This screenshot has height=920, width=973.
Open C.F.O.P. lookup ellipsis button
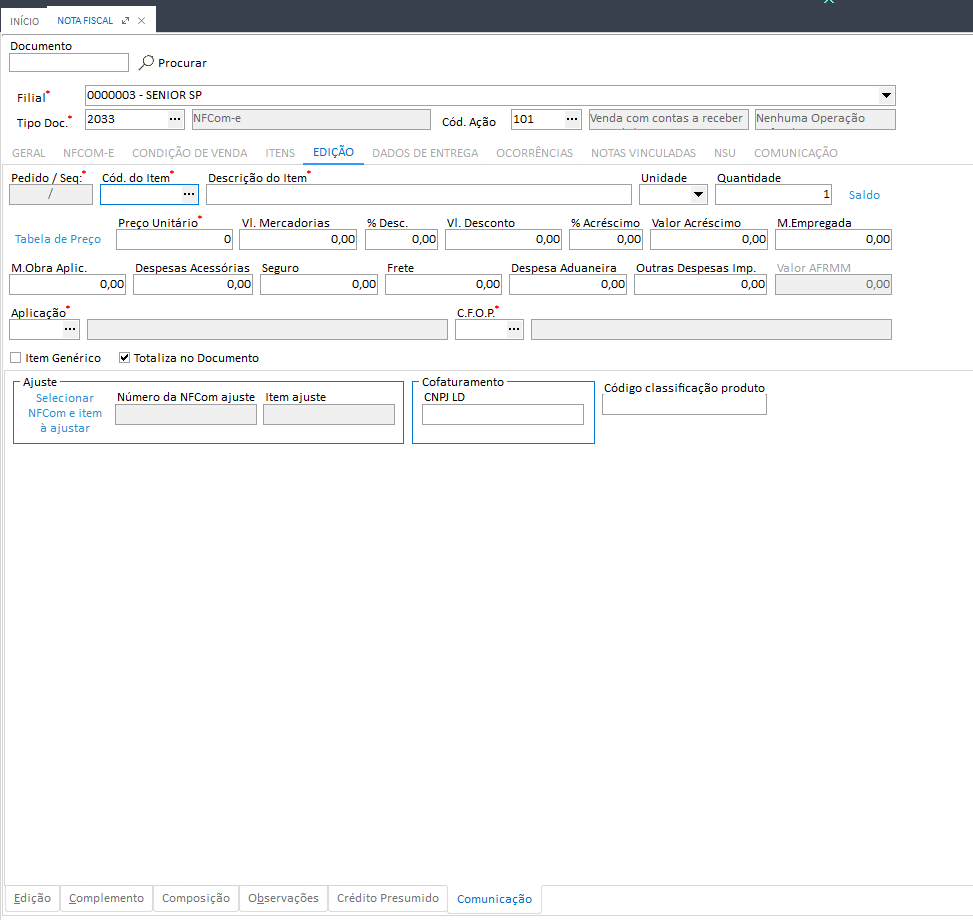[x=514, y=329]
